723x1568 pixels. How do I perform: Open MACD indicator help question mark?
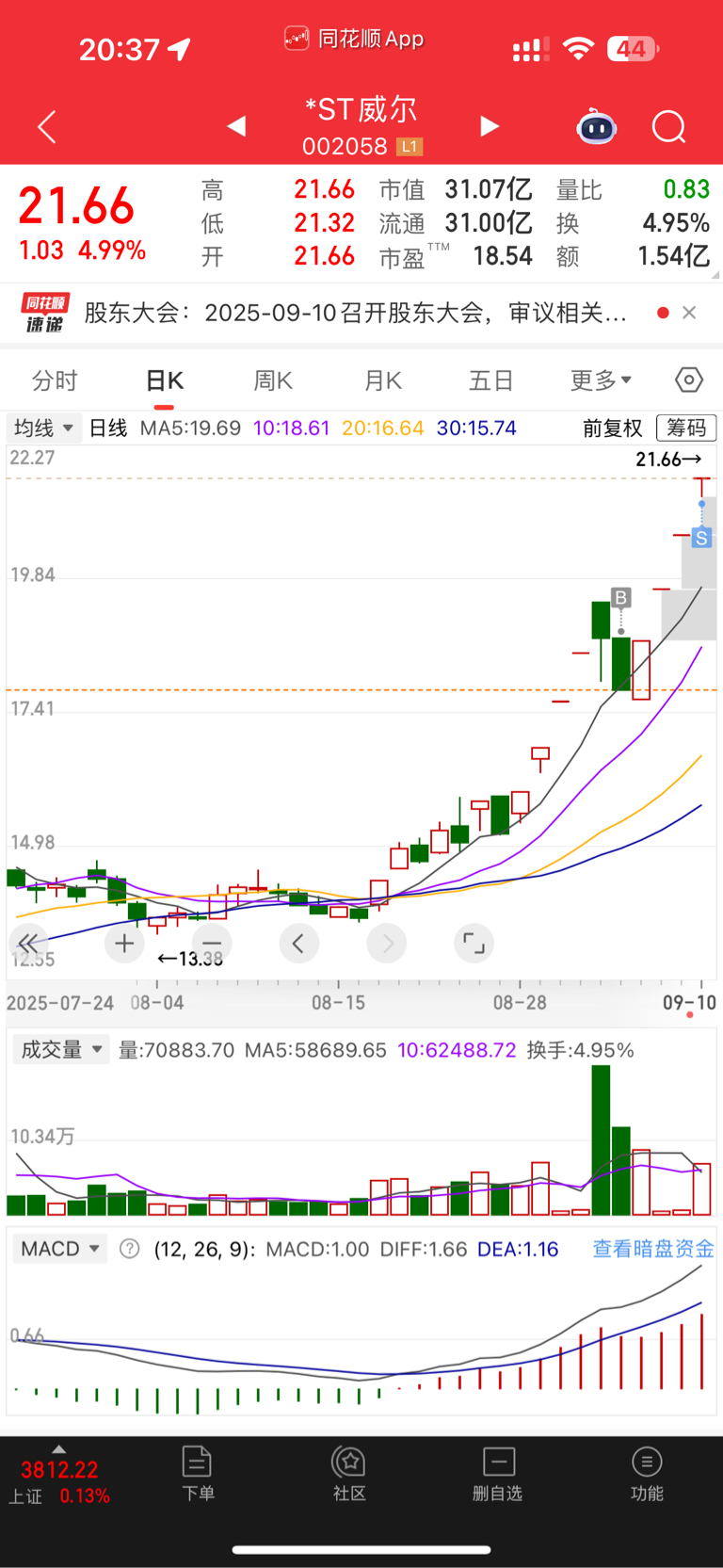point(130,1249)
